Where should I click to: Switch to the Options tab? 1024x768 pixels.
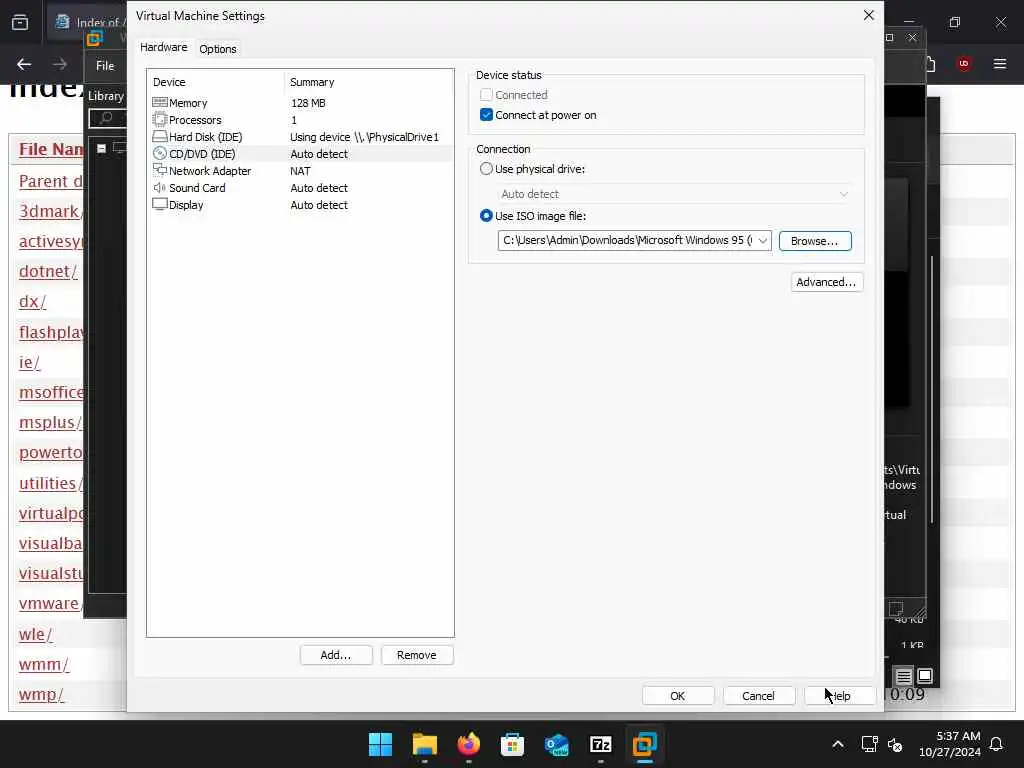217,49
